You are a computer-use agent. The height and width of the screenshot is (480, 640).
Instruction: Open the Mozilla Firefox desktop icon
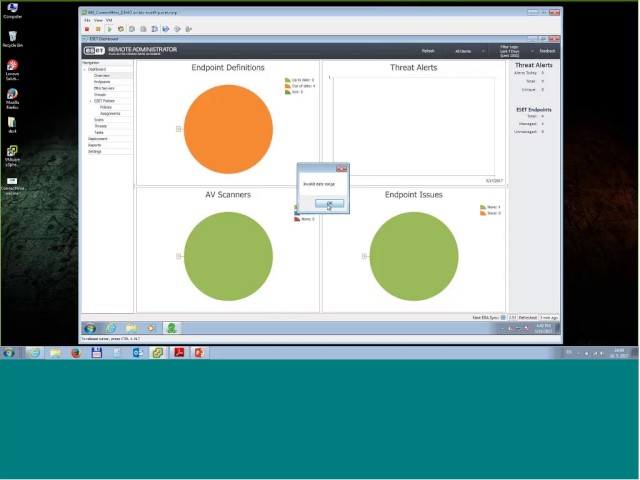click(x=12, y=99)
